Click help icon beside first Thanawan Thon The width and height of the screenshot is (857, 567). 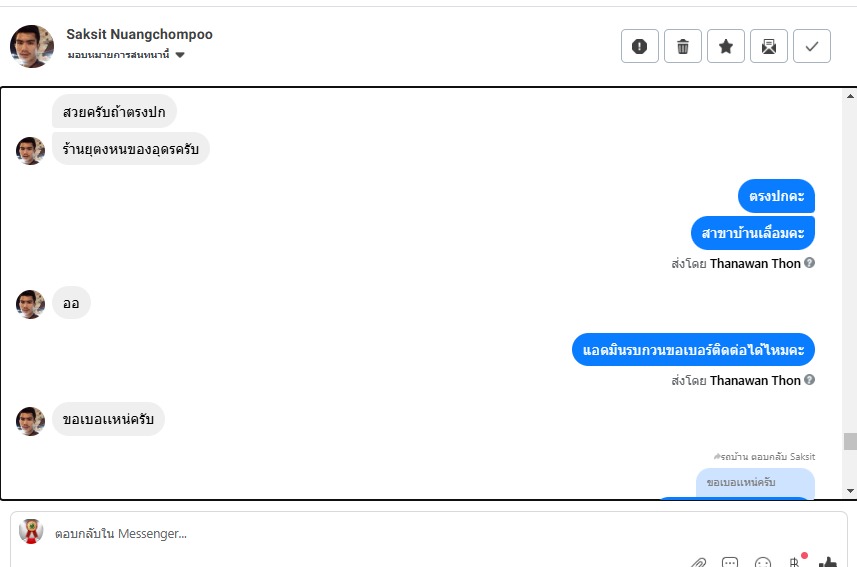(809, 262)
